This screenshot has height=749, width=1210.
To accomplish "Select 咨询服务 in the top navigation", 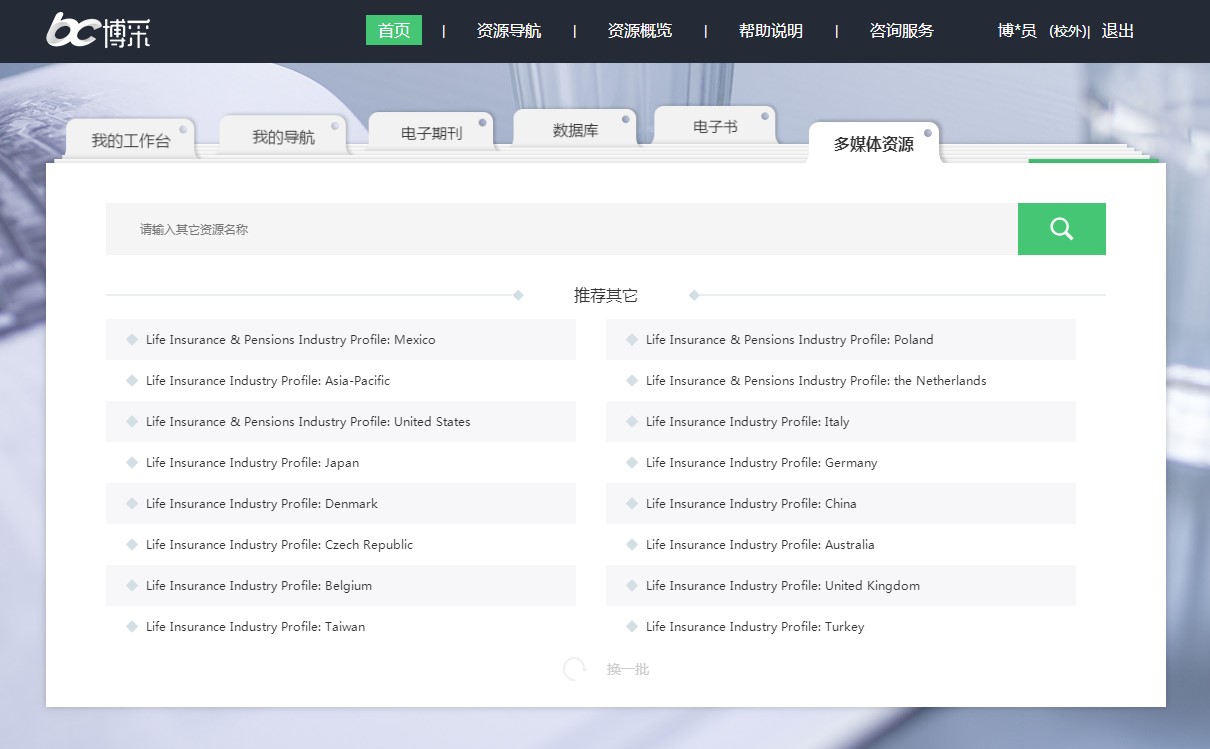I will [x=901, y=31].
